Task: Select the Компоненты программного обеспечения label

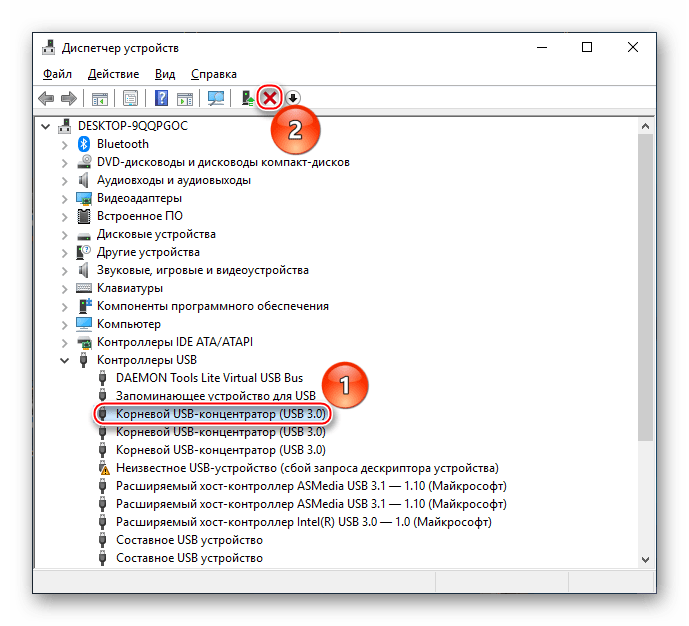Action: [213, 306]
